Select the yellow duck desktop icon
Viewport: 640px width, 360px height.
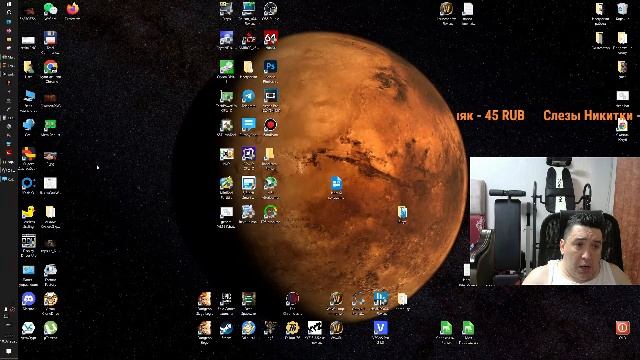coord(28,212)
